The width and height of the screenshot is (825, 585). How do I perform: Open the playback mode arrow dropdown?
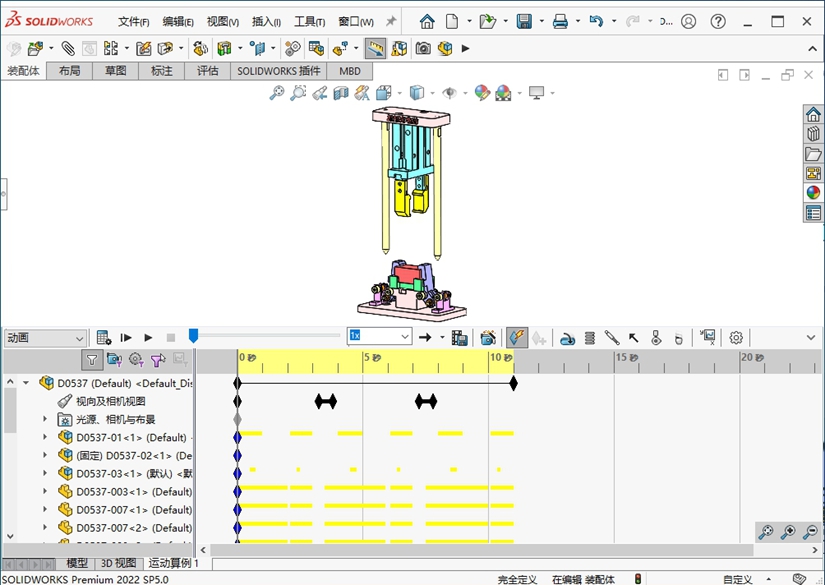click(x=441, y=338)
